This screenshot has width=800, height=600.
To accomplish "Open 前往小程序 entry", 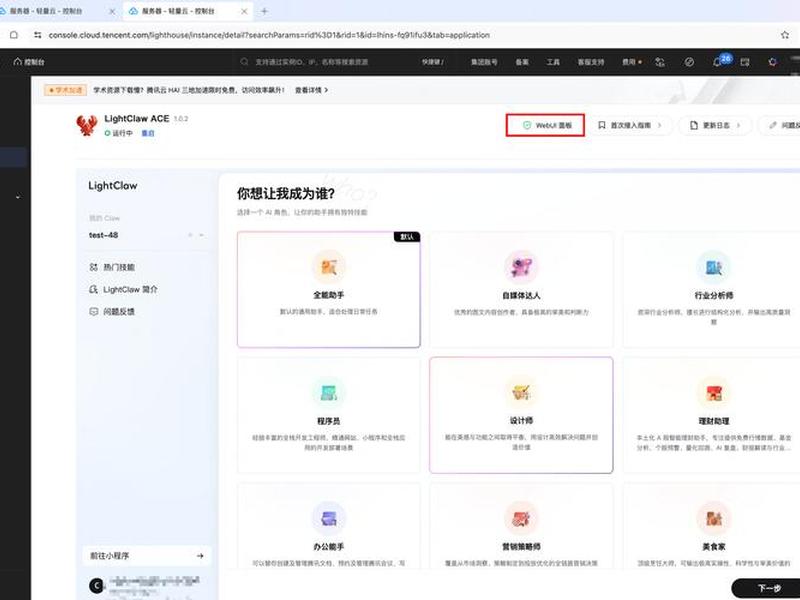I will click(x=146, y=556).
